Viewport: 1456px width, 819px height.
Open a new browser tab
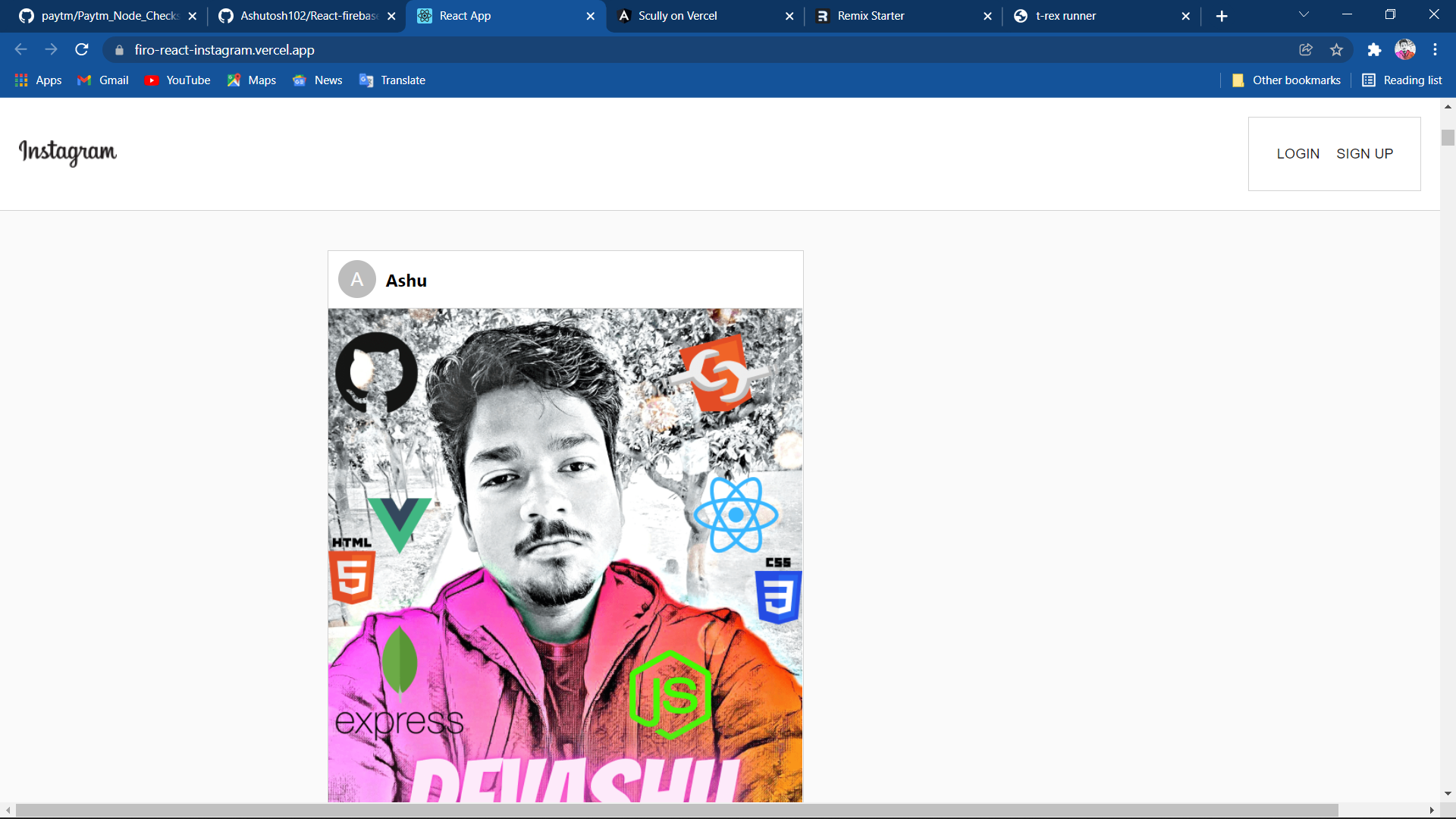[x=1222, y=16]
